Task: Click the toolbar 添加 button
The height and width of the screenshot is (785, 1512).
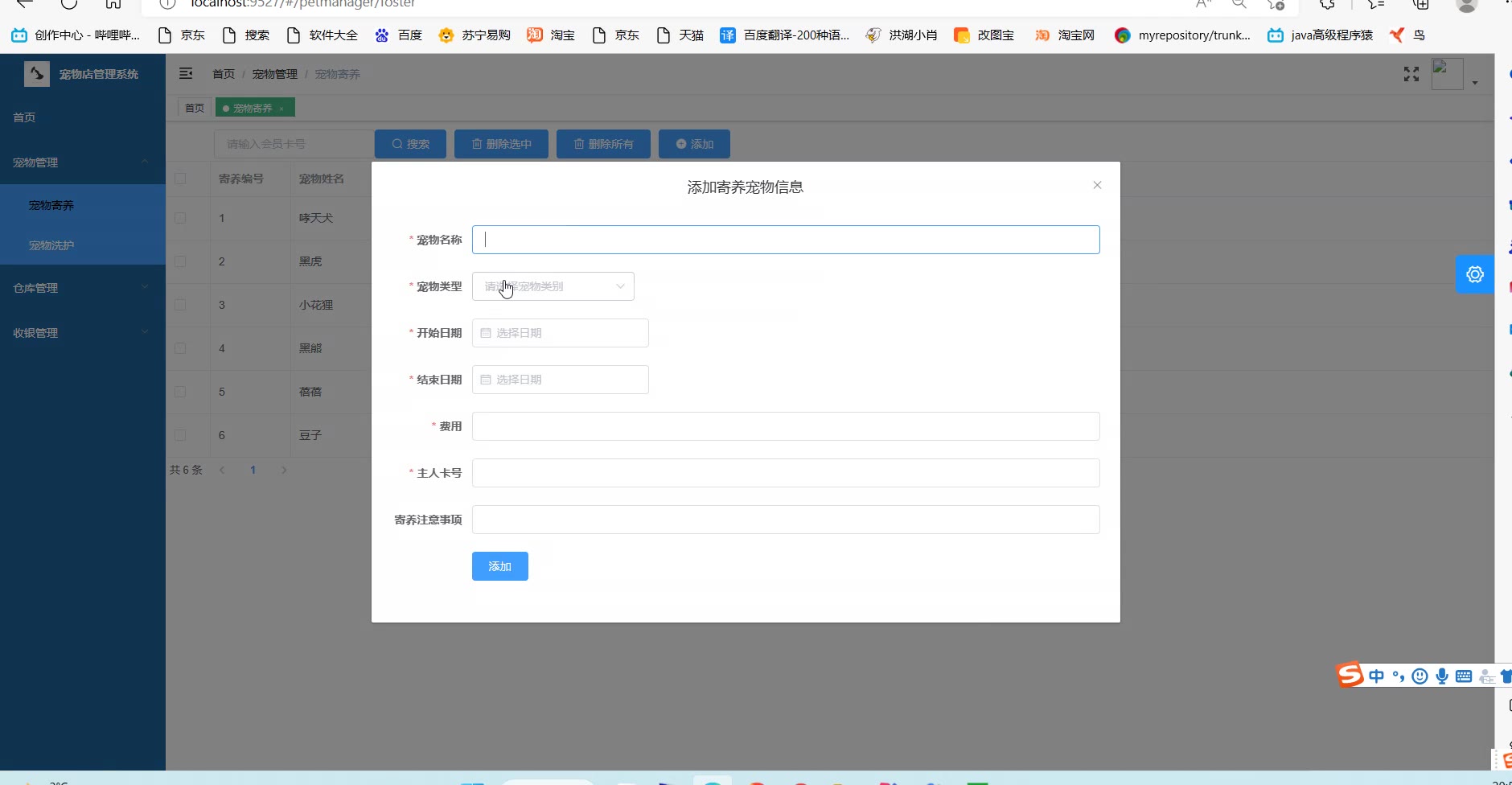Action: point(694,144)
